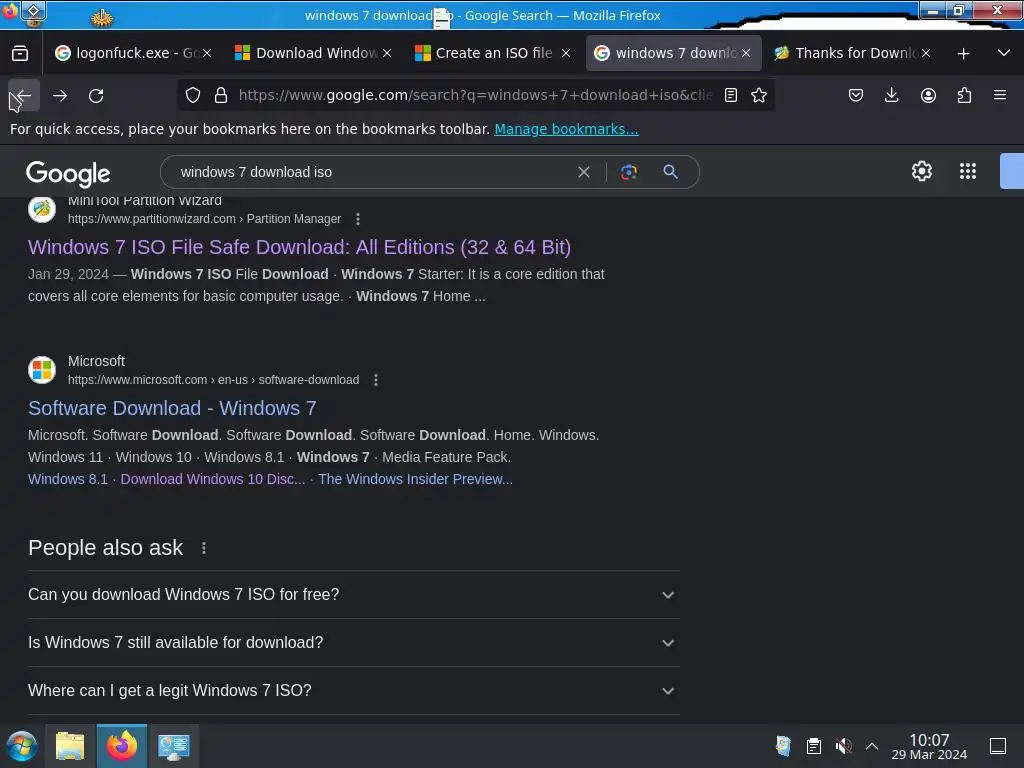Screen dimensions: 1024x768
Task: Open Windows 7 ISO File Safe Download result
Action: click(x=299, y=248)
